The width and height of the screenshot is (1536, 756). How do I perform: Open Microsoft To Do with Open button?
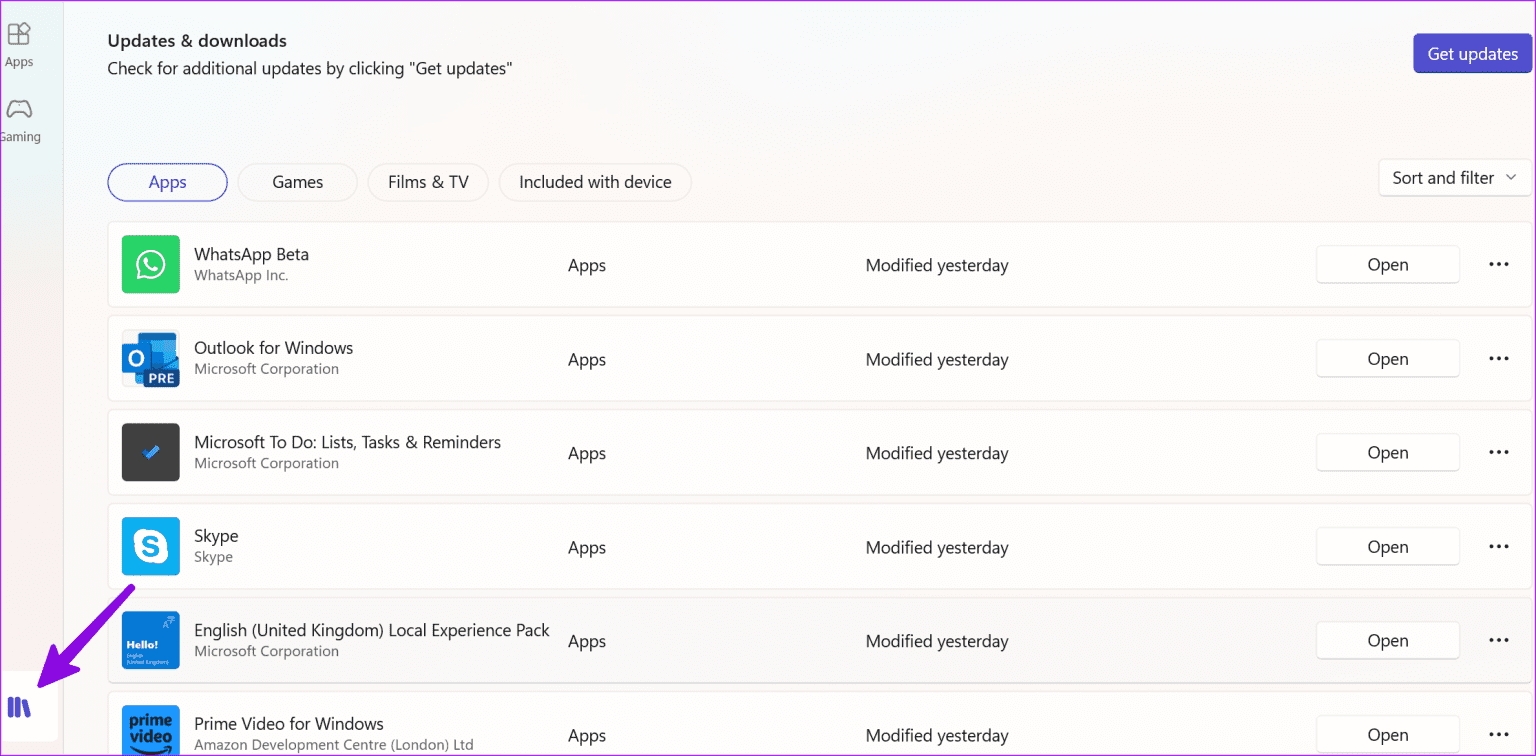coord(1388,453)
